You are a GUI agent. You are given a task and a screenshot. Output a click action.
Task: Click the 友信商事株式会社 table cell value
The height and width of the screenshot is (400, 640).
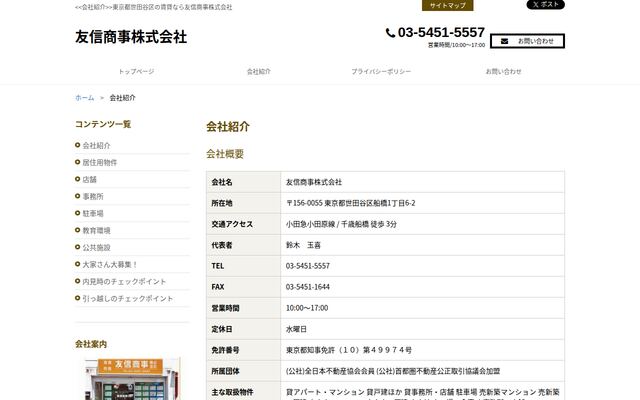[x=313, y=182]
